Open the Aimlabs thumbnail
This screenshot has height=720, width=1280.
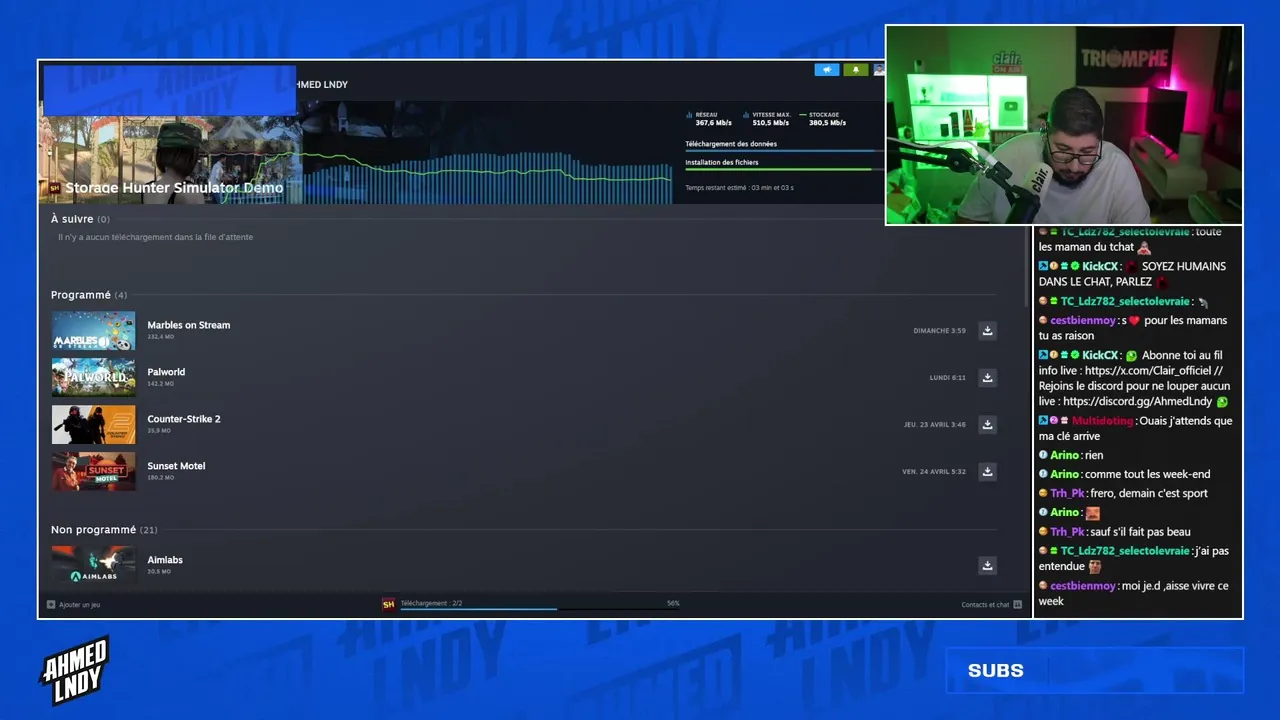click(x=93, y=565)
